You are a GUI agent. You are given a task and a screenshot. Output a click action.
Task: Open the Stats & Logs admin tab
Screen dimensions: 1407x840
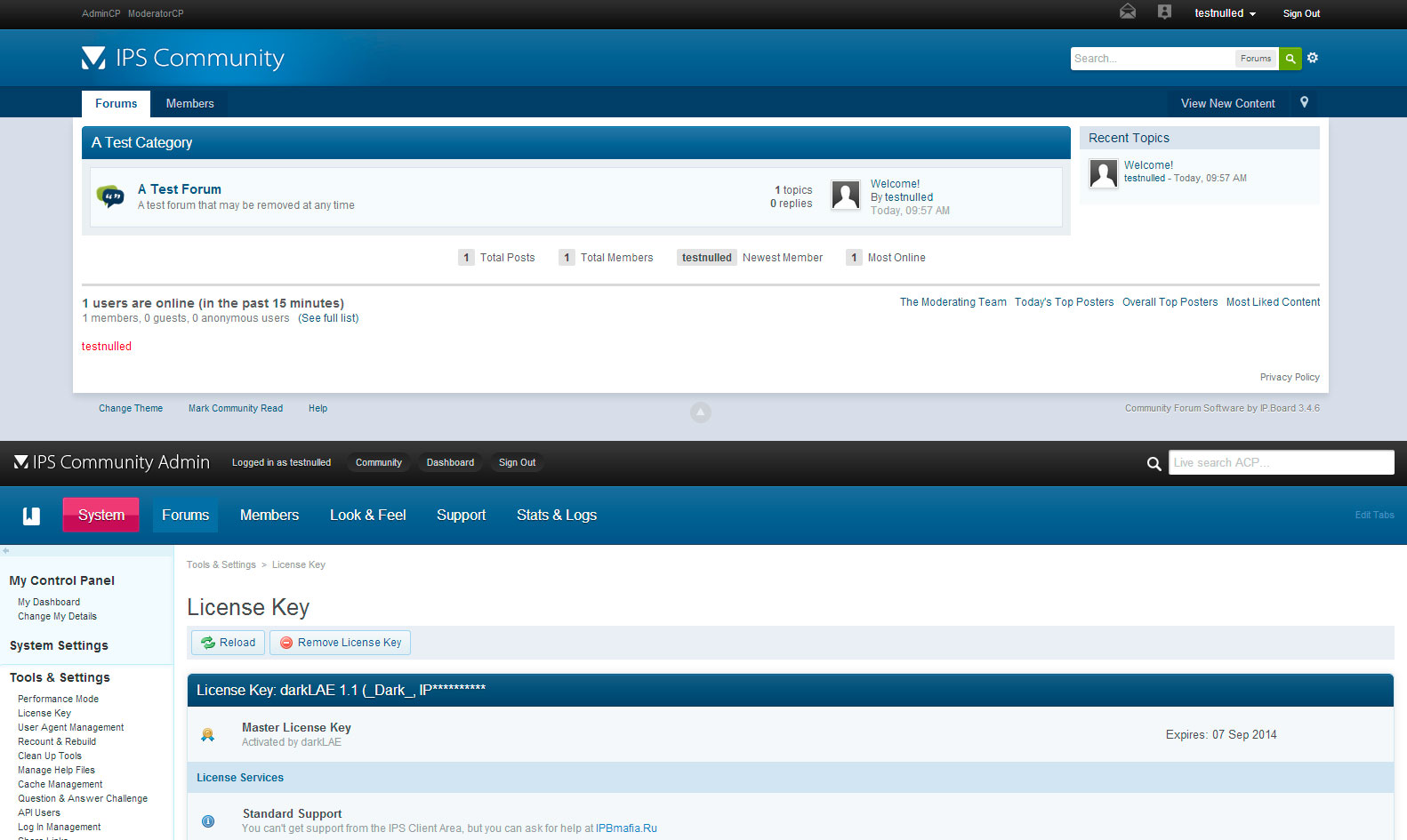click(x=557, y=516)
